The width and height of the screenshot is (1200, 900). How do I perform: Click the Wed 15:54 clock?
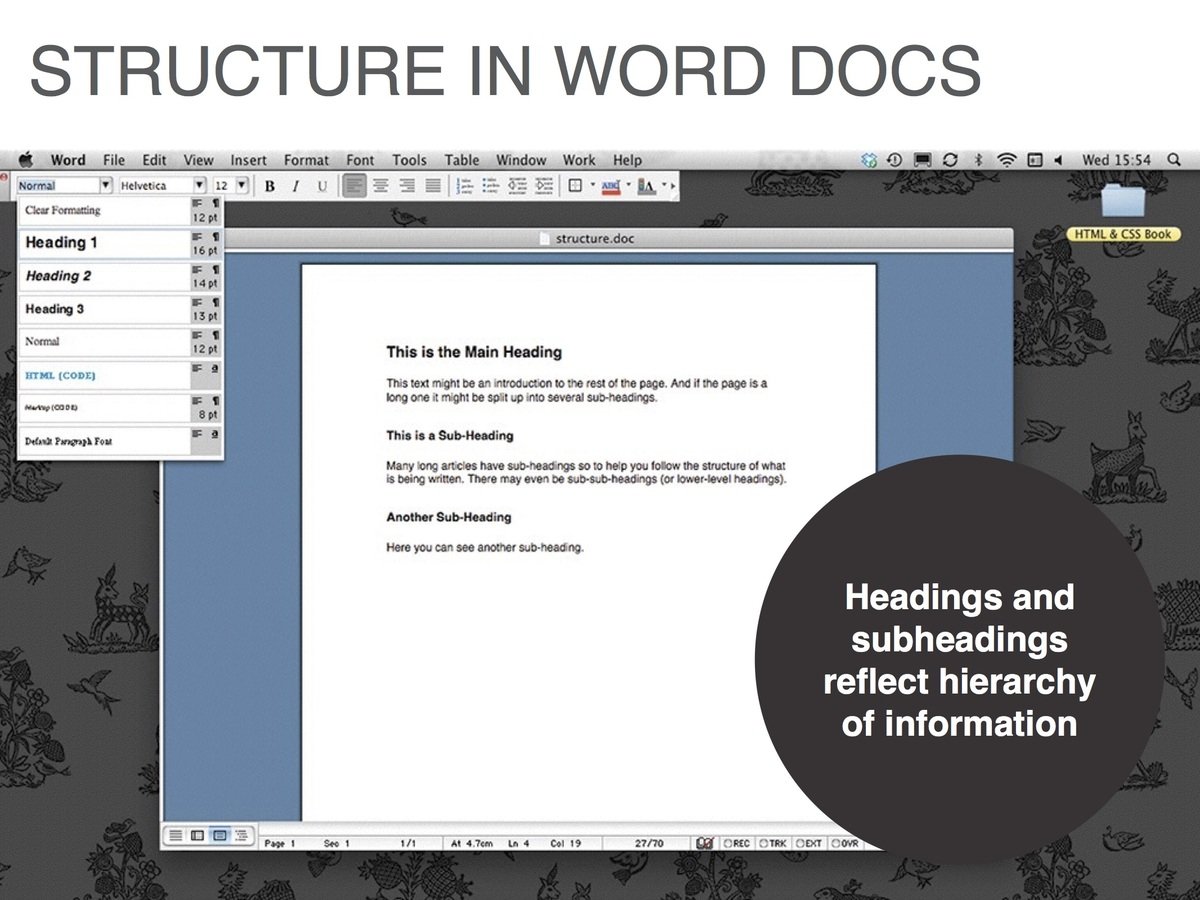click(x=1116, y=160)
